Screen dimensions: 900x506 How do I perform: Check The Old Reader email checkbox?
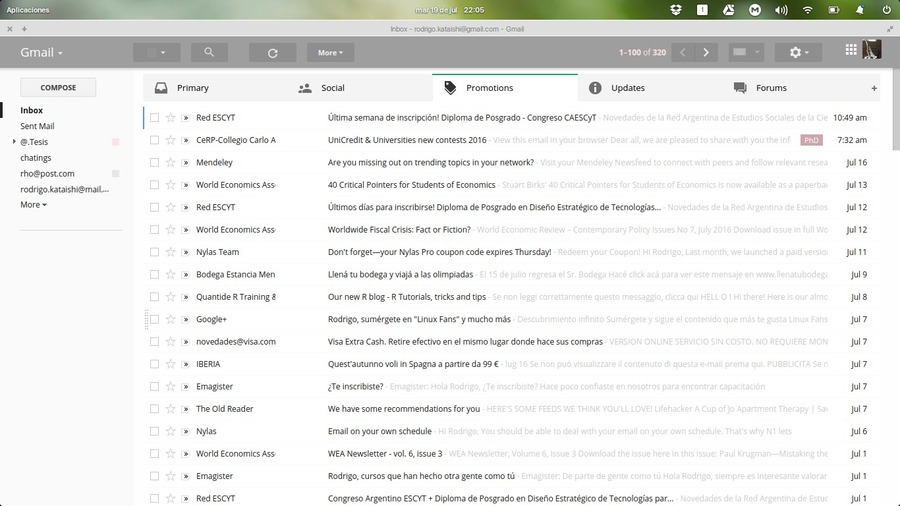[154, 408]
